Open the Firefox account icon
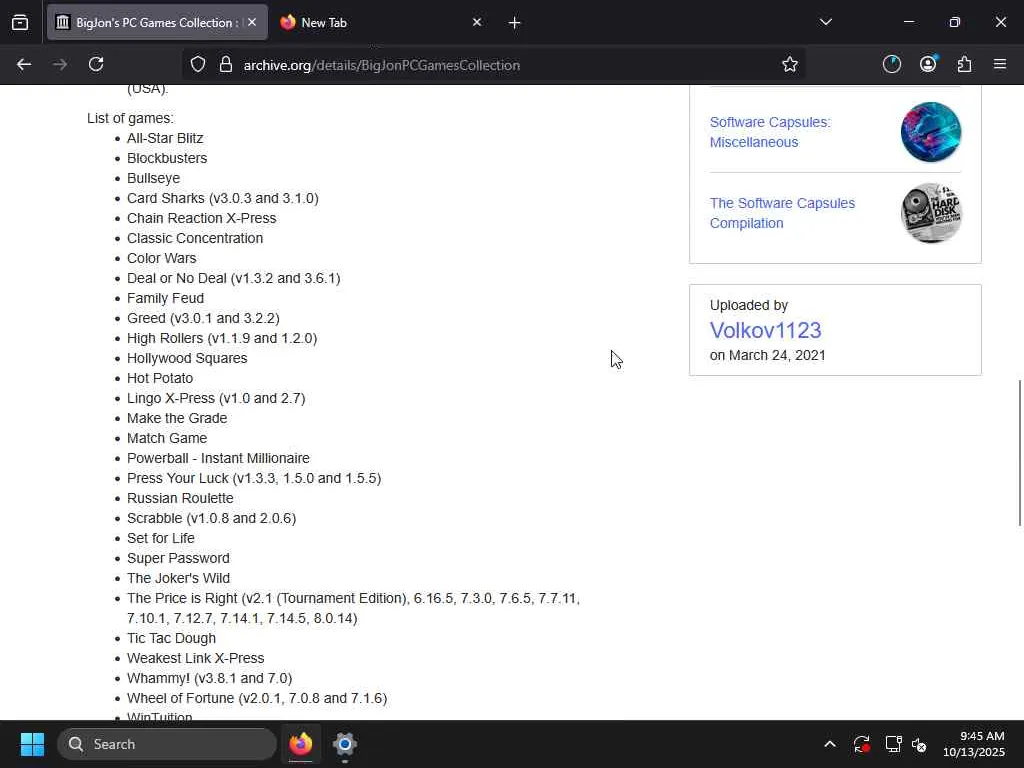The height and width of the screenshot is (768, 1024). coord(928,64)
